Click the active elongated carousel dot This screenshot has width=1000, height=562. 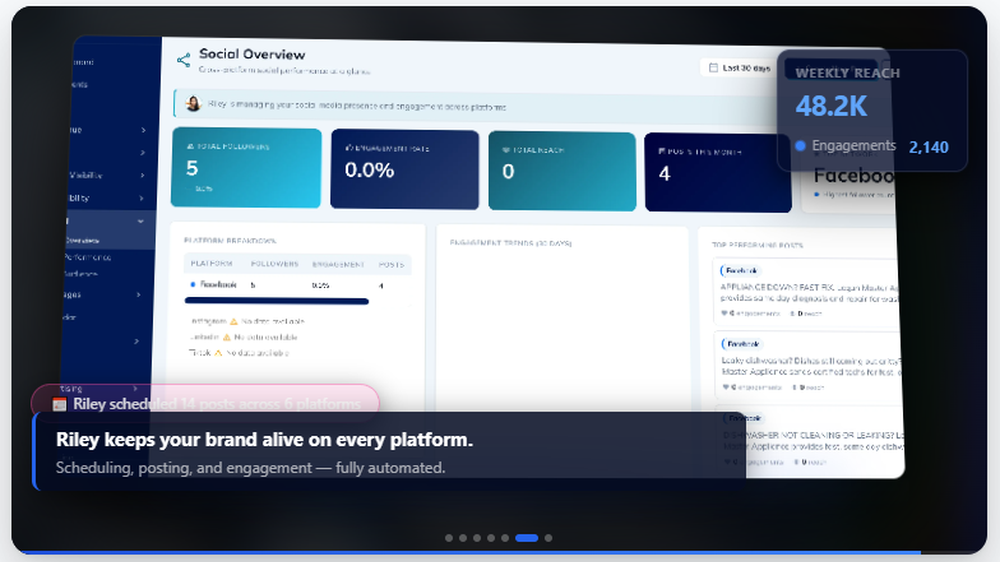pos(527,538)
